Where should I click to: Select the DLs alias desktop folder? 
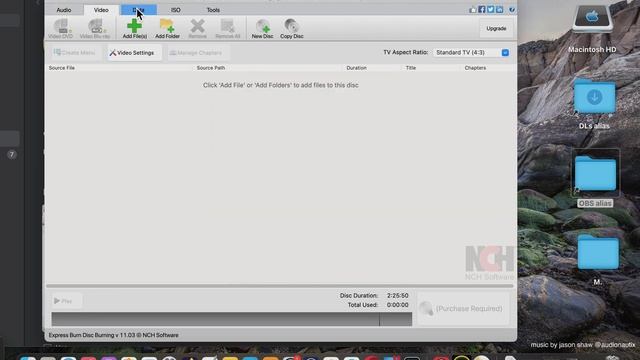[594, 104]
